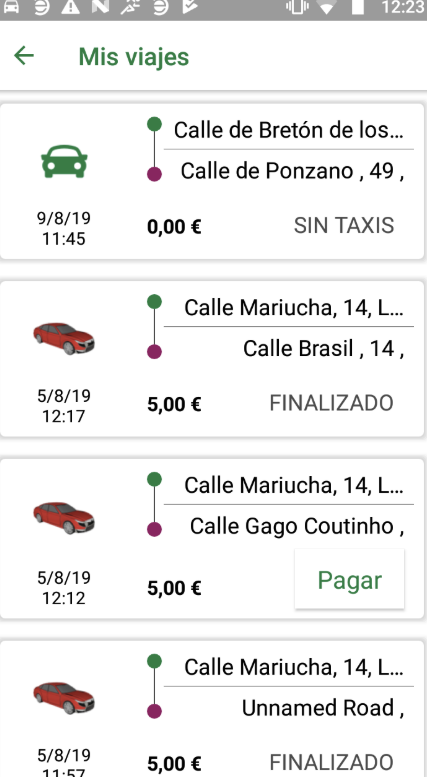Tap the back arrow beside Mis viajes

pos(24,56)
